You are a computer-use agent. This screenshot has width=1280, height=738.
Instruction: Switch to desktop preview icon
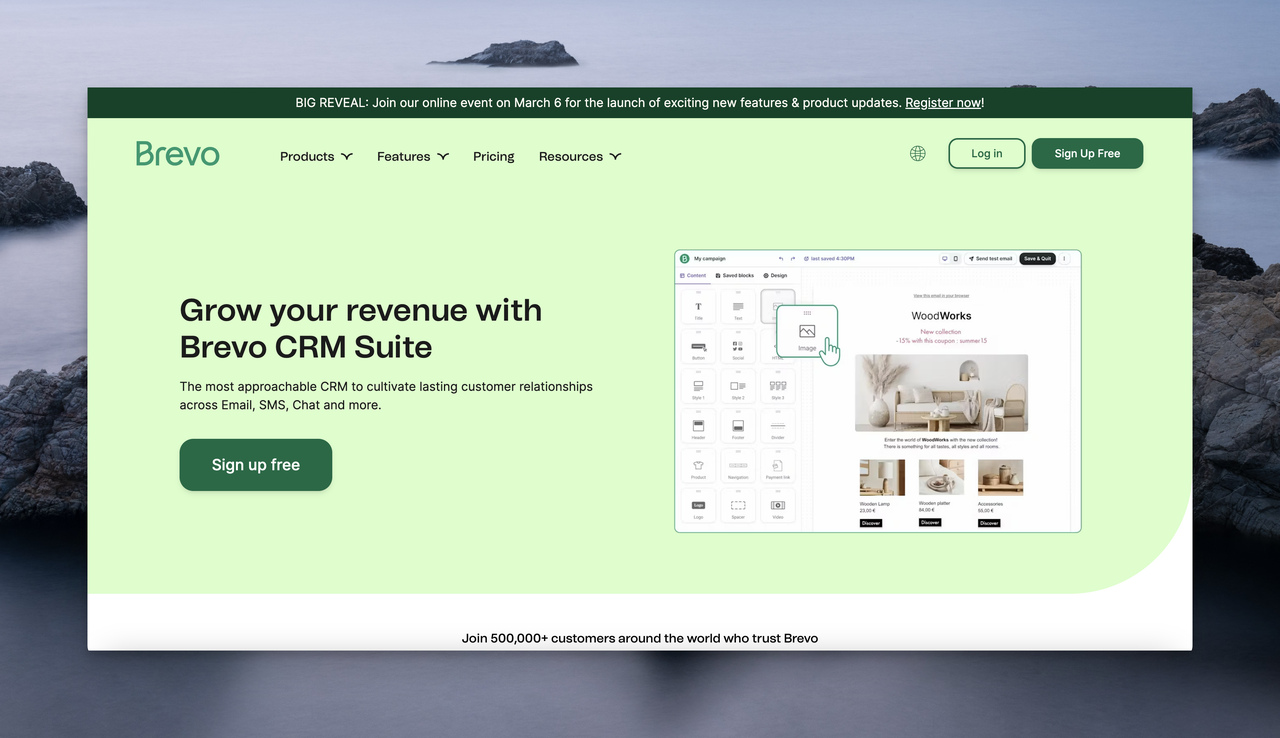pyautogui.click(x=945, y=258)
